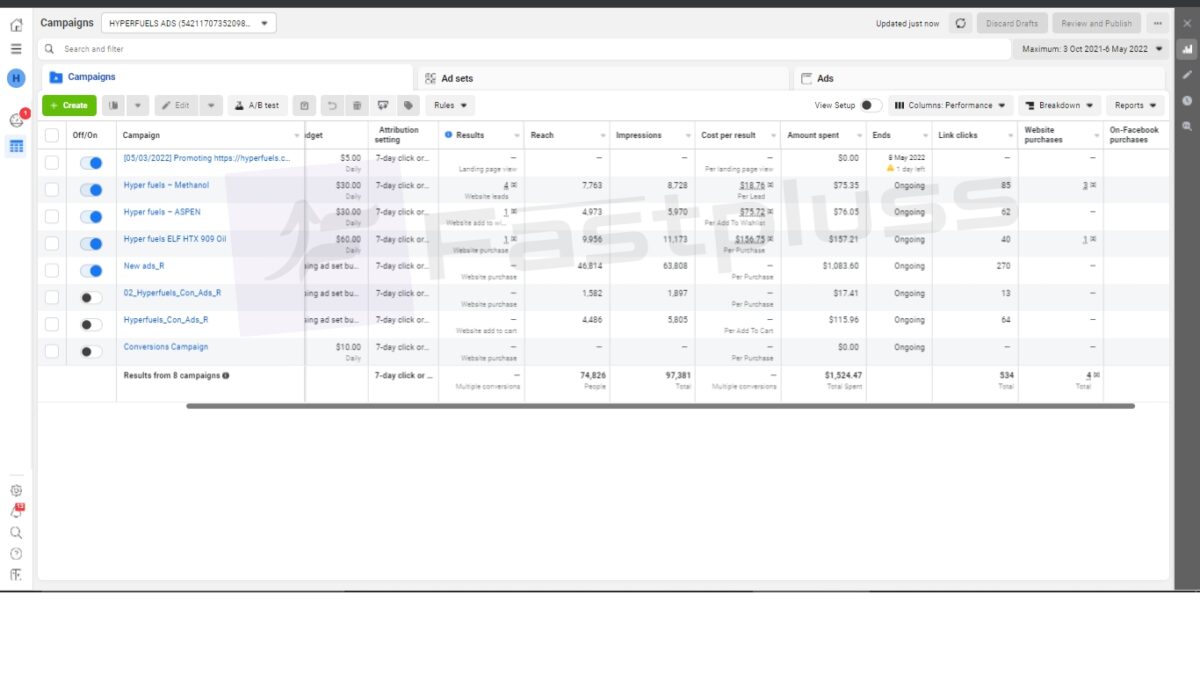Screen dimensions: 1200x675
Task: Open Account Overview gauge icon with badge
Action: click(16, 120)
